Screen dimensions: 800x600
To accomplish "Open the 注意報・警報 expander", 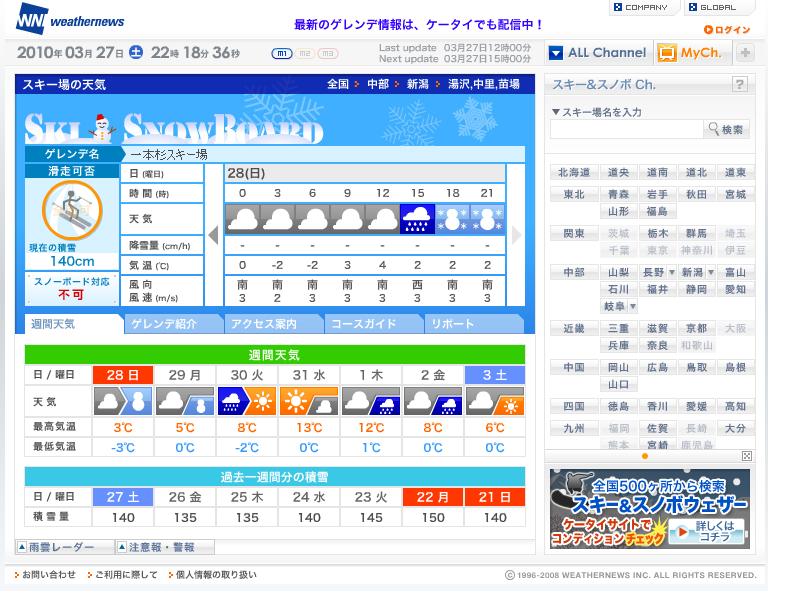I will pyautogui.click(x=165, y=547).
